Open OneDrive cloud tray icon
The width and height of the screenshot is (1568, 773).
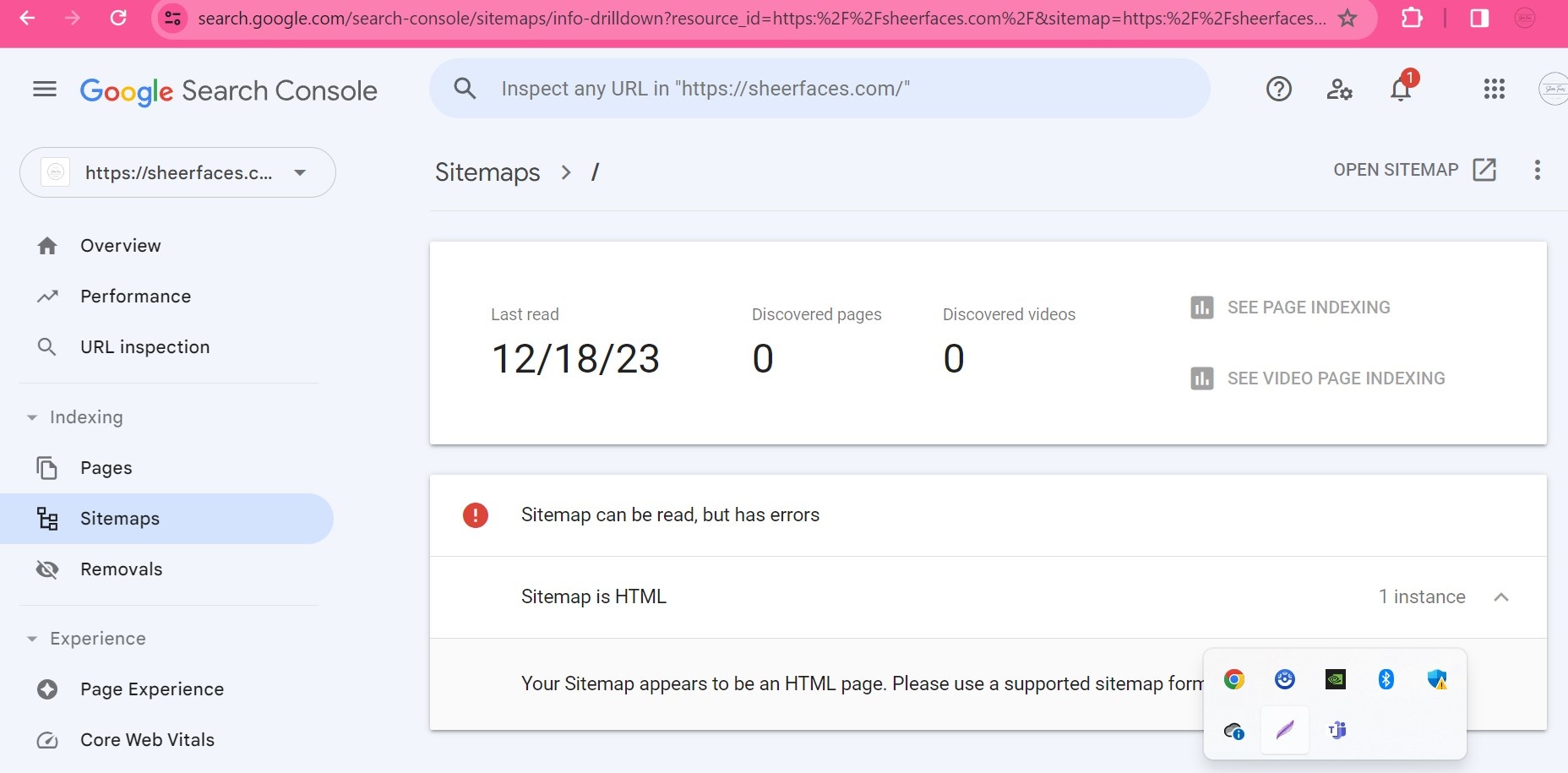click(x=1234, y=730)
